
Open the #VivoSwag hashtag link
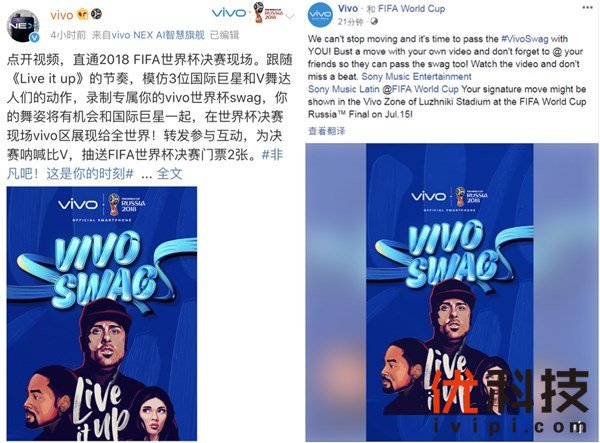(524, 39)
